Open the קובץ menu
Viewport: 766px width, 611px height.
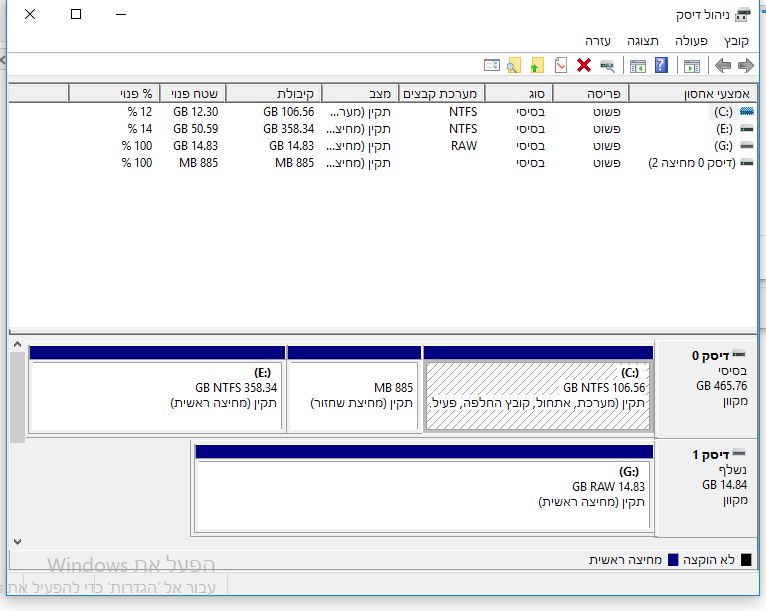pyautogui.click(x=736, y=41)
